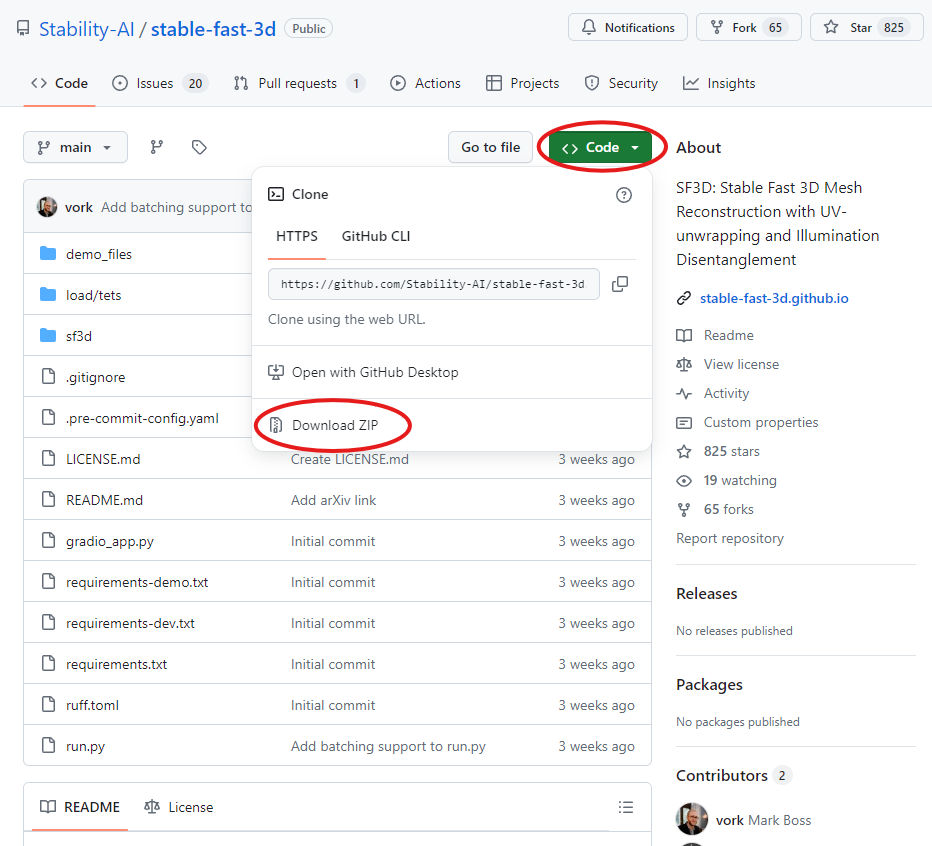Open the tags icon next to the branch selector
Screen dimensions: 932x846
199,147
